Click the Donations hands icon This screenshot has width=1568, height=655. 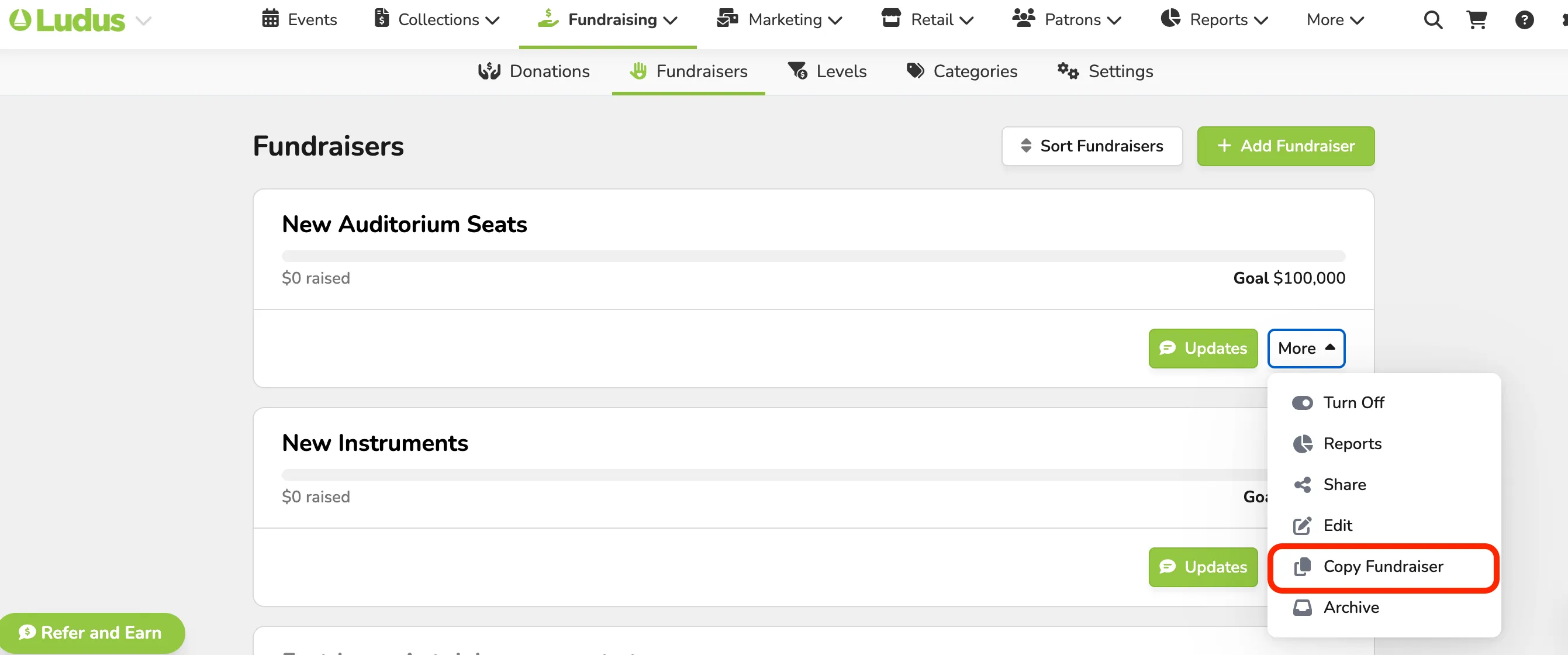click(489, 71)
